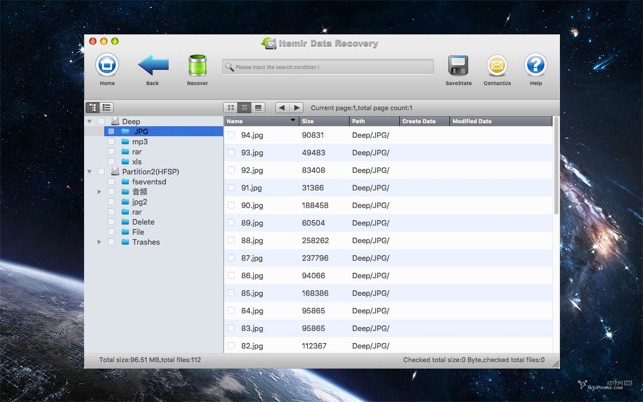
Task: Click the fseventsd folder icon
Action: (125, 182)
